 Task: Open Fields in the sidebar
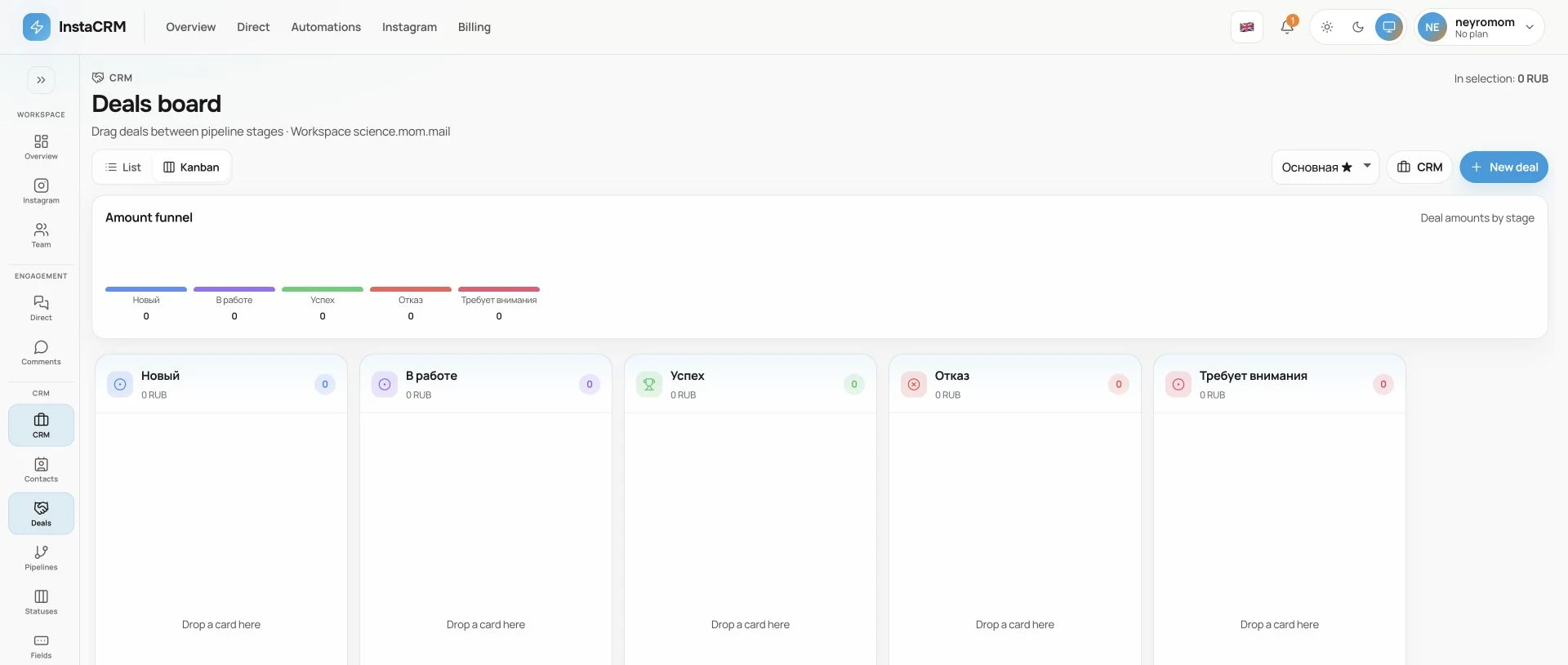pos(41,646)
